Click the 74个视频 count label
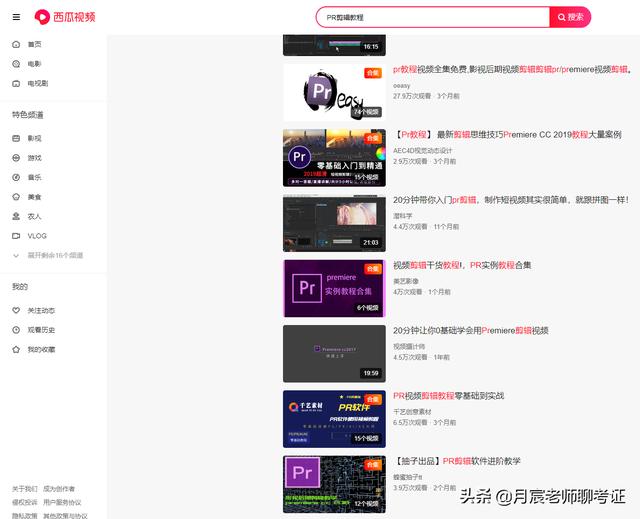This screenshot has height=519, width=640. 366,112
